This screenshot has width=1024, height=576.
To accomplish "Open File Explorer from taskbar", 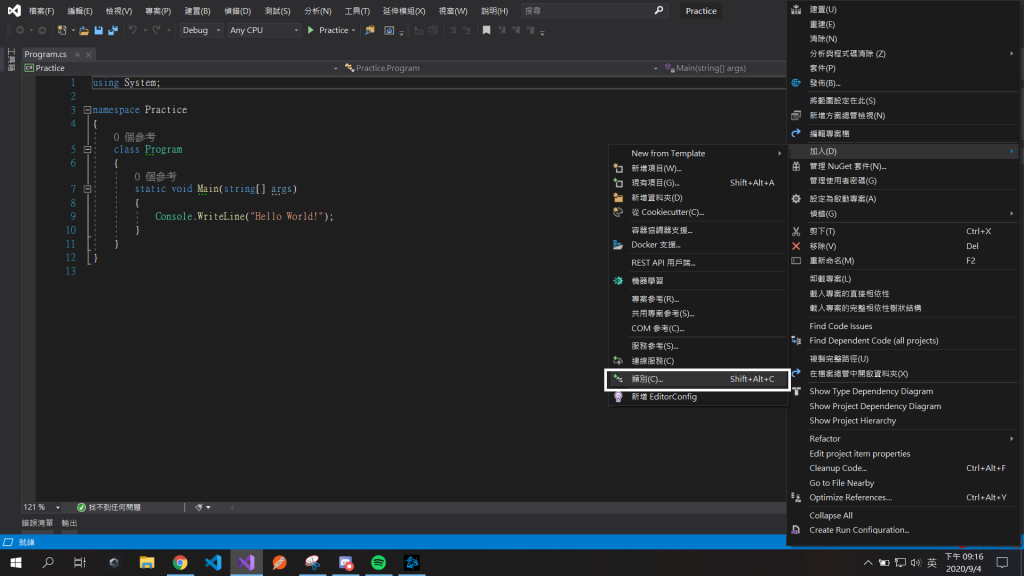I will click(147, 562).
